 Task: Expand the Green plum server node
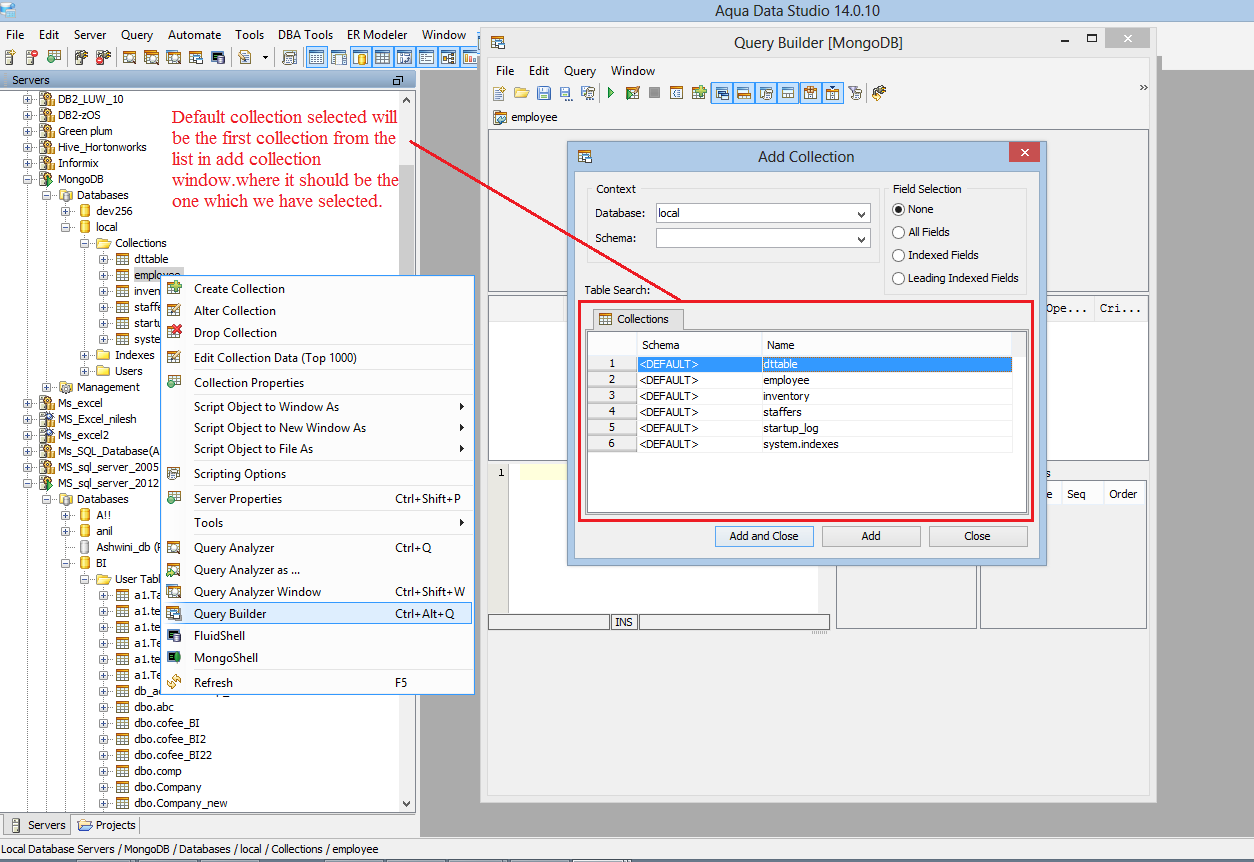(x=29, y=131)
